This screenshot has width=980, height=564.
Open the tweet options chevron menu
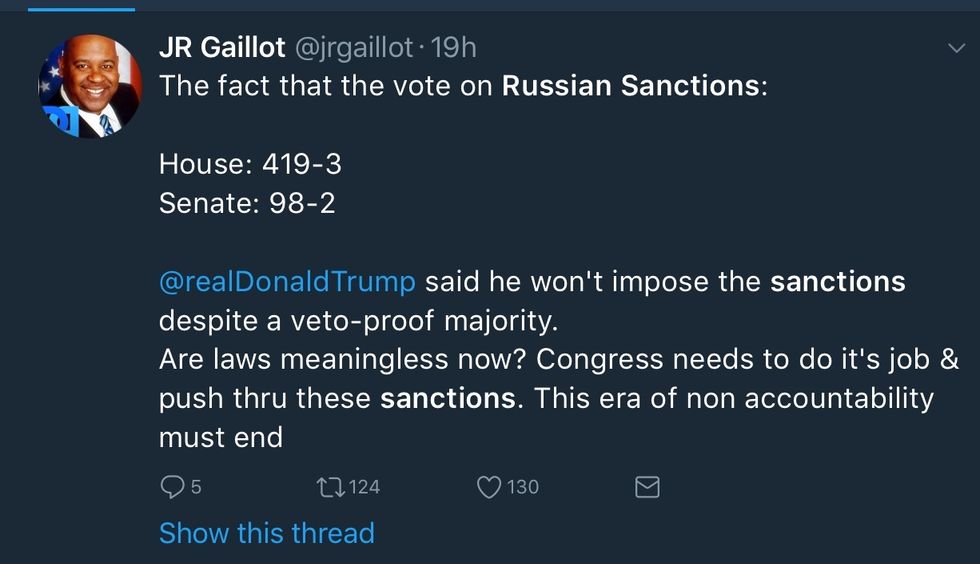[x=955, y=48]
